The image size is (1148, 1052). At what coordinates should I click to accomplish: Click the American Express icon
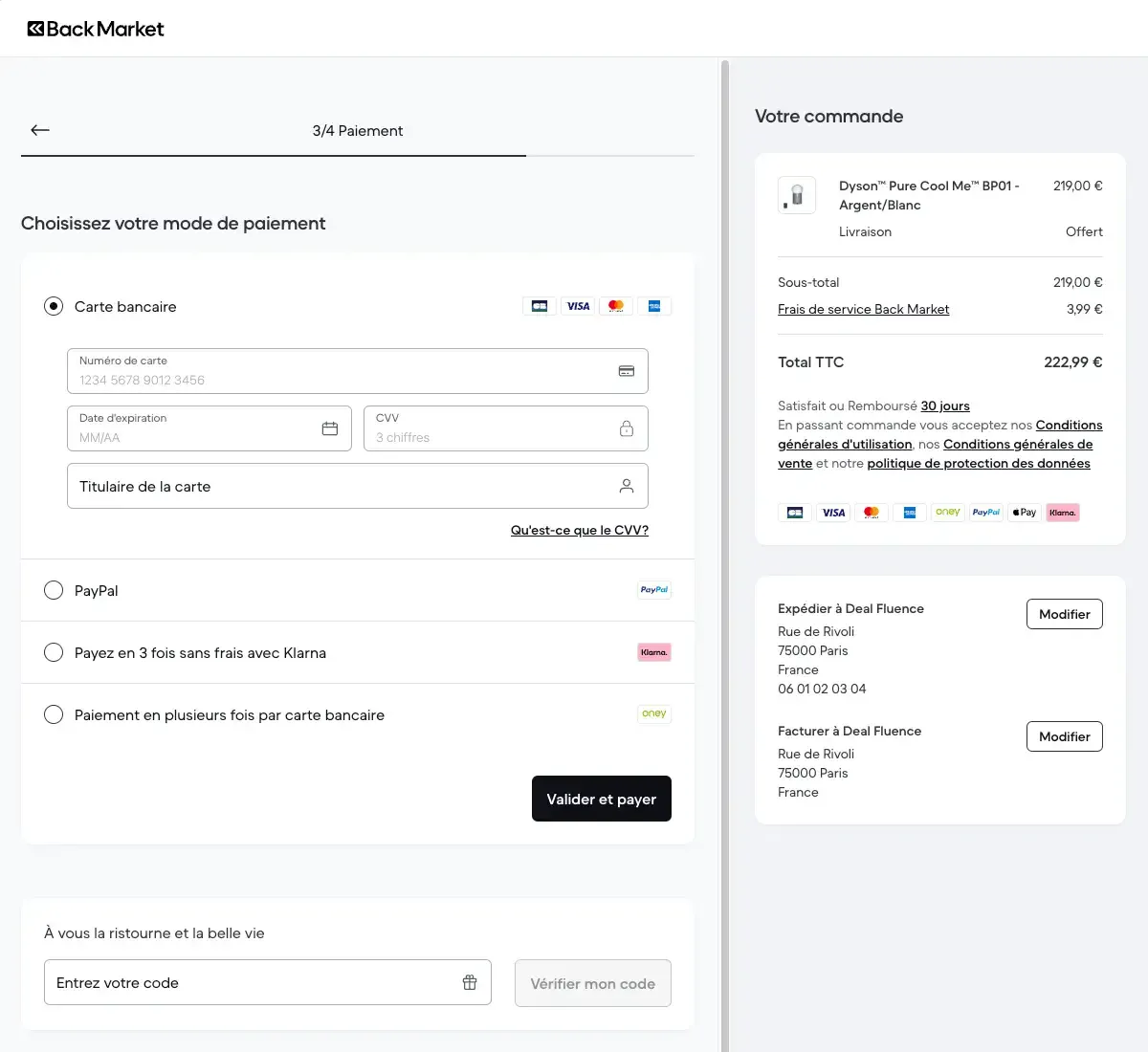coord(654,306)
